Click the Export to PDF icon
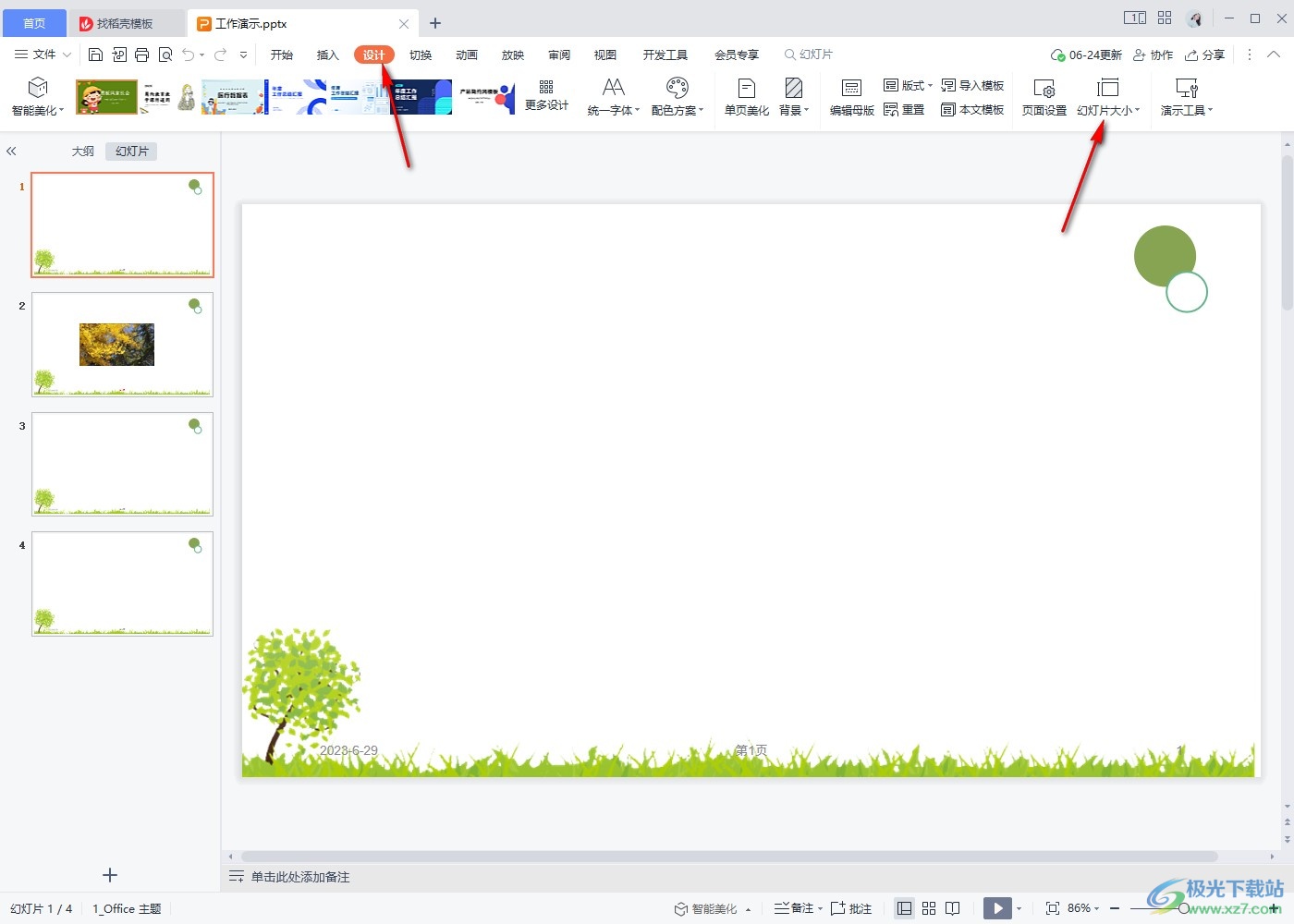The height and width of the screenshot is (924, 1294). coord(119,55)
